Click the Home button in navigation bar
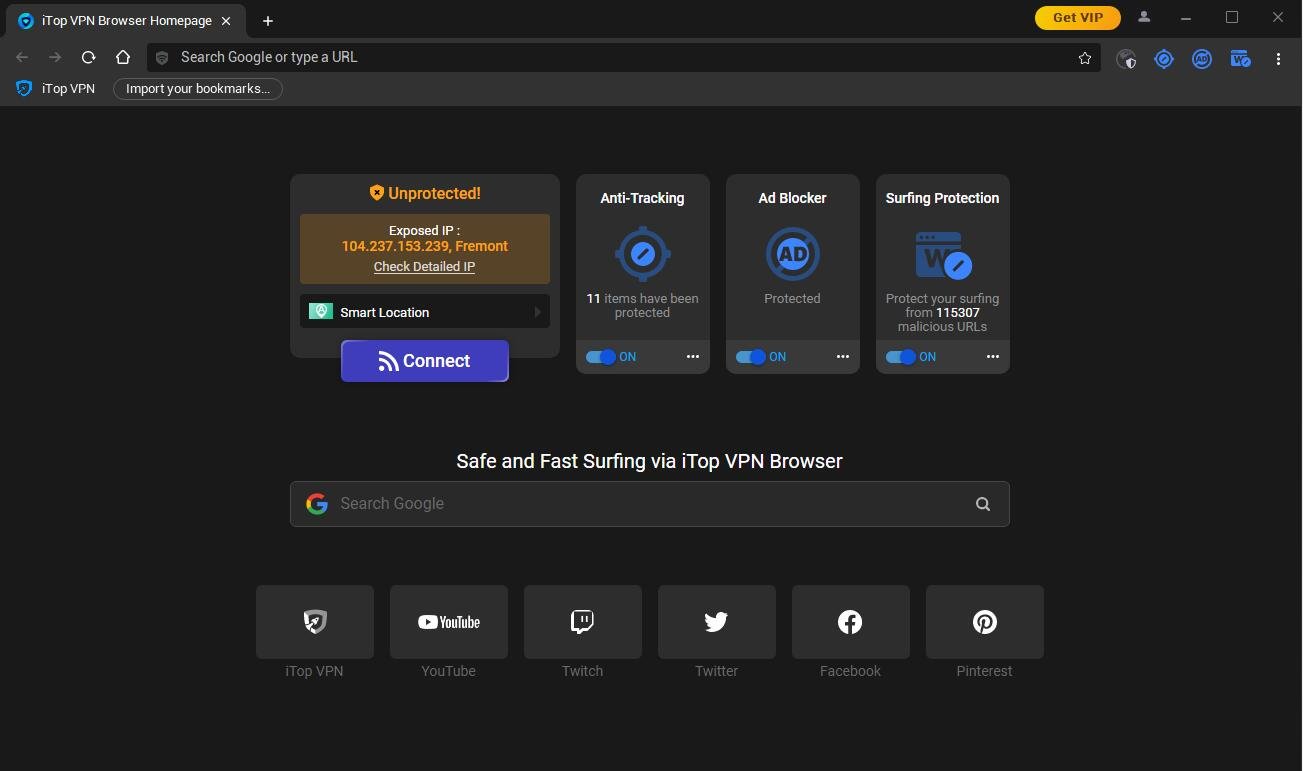Viewport: 1303px width, 771px height. [x=122, y=57]
